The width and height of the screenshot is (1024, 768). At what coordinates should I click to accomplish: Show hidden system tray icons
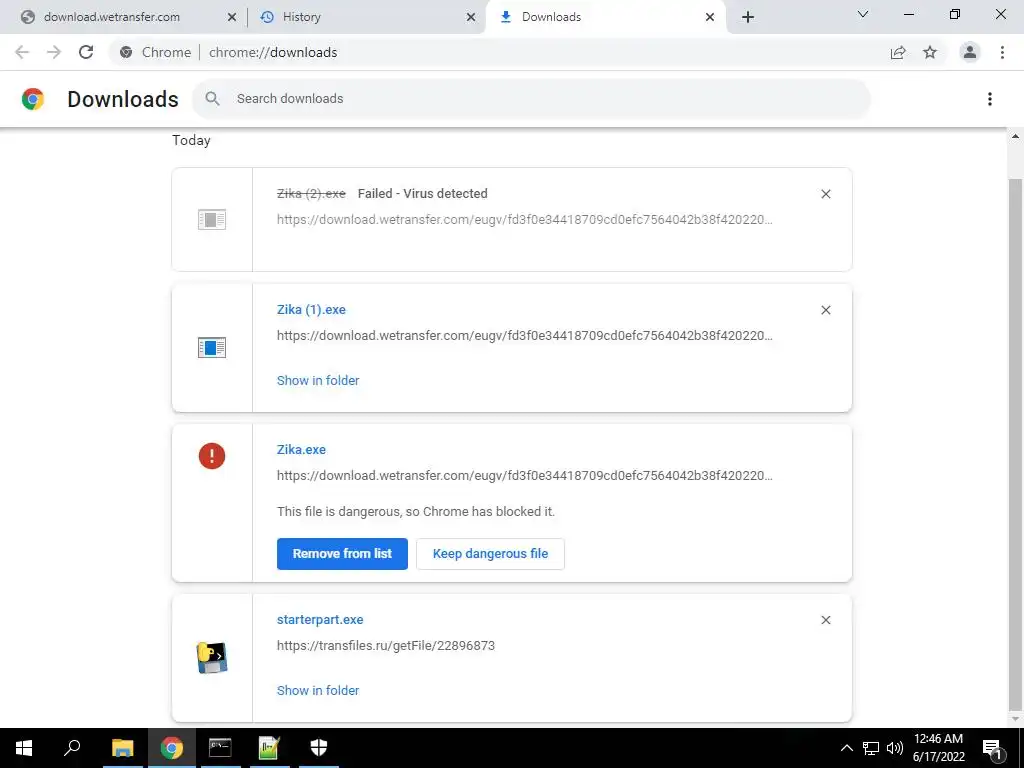coord(846,748)
